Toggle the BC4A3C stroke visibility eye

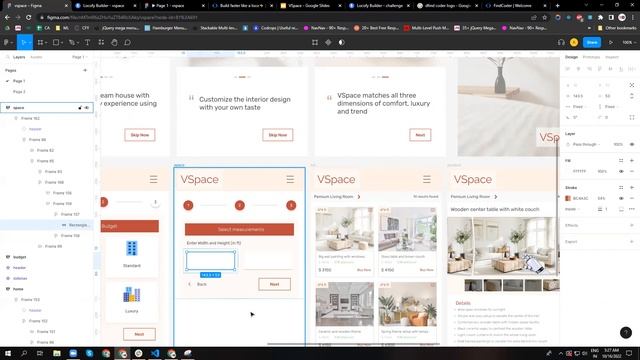coord(621,198)
